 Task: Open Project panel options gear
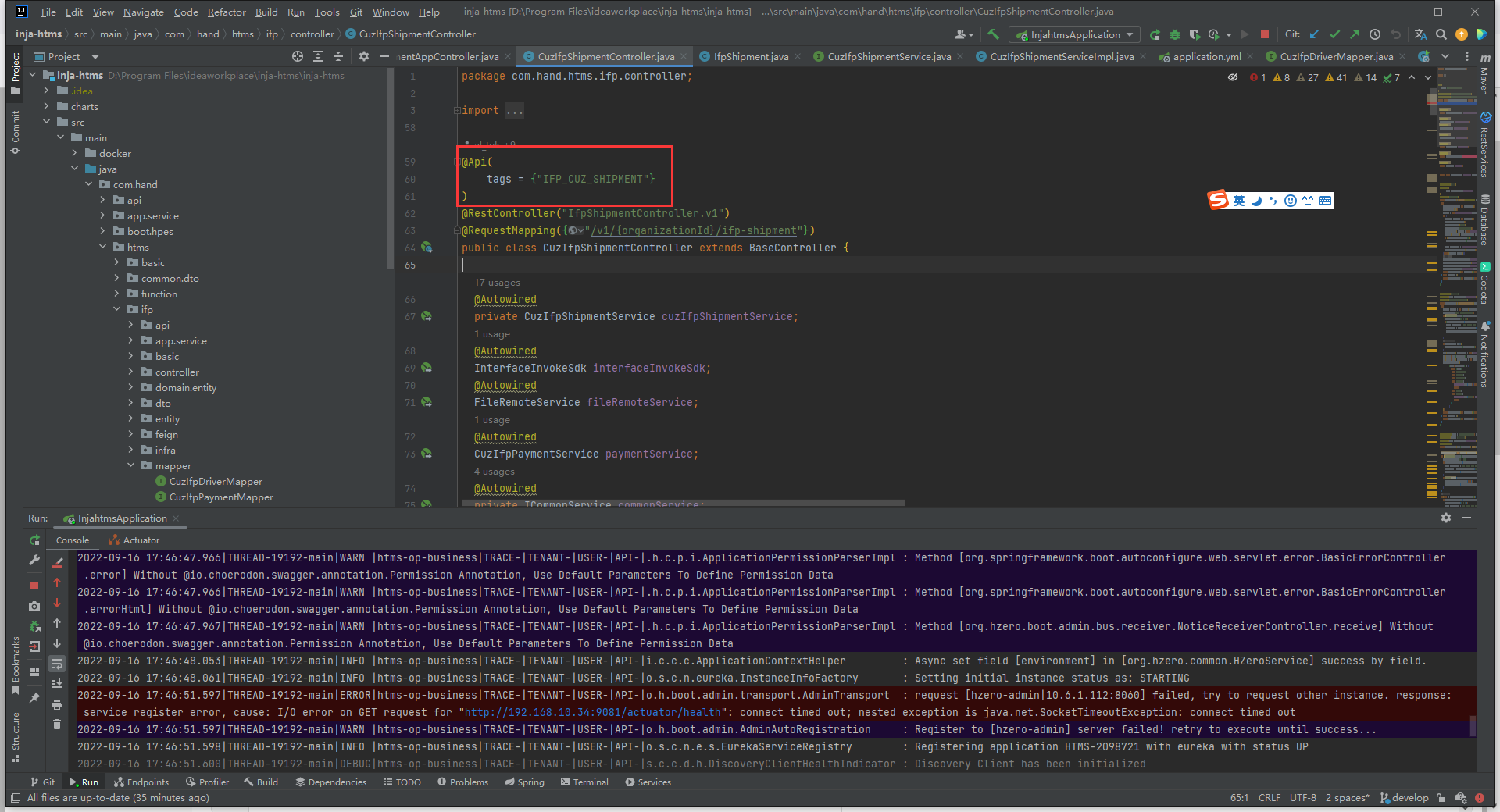click(x=364, y=56)
